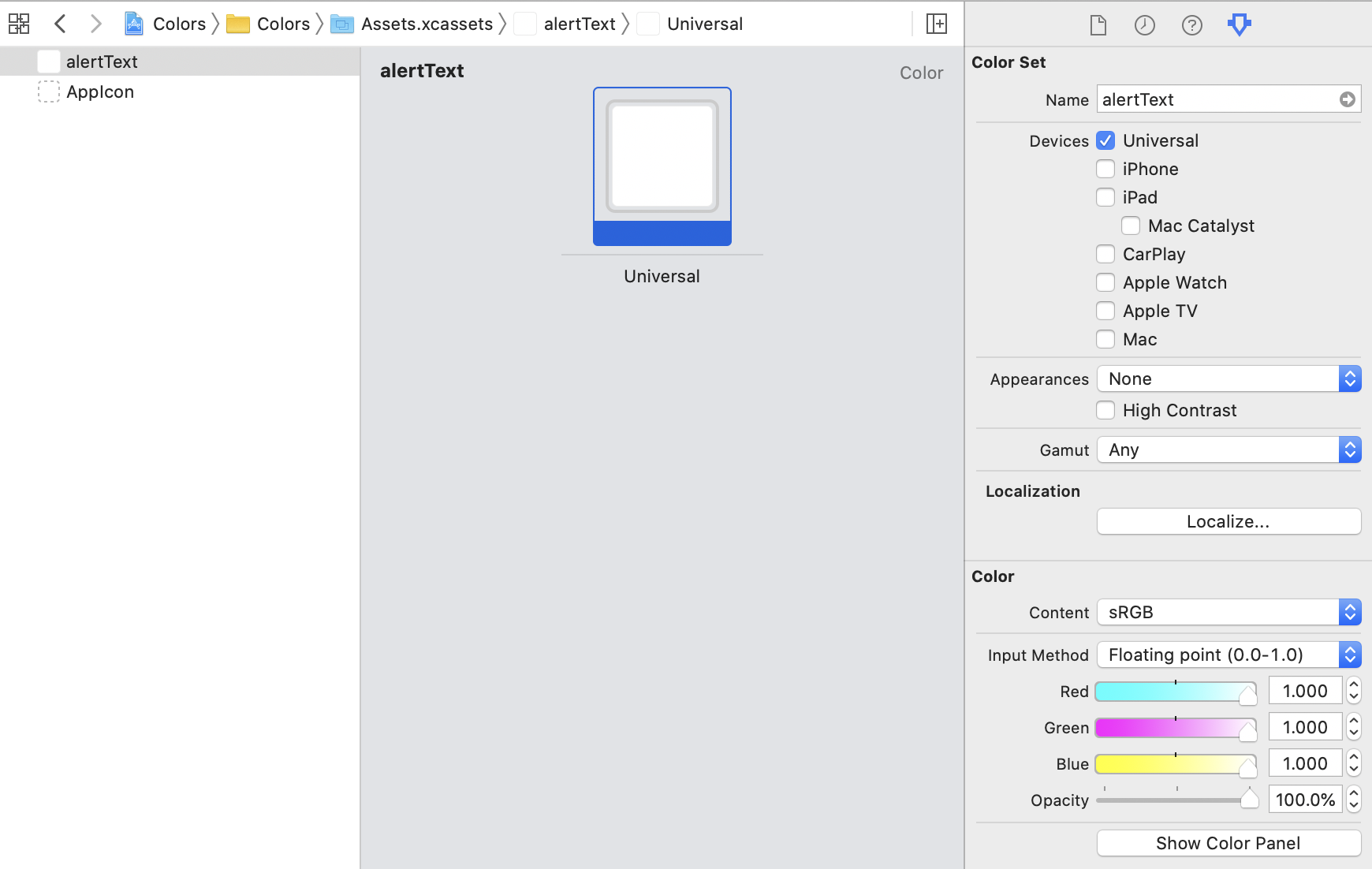Viewport: 1372px width, 869px height.
Task: Go forward with the right chevron
Action: click(95, 24)
